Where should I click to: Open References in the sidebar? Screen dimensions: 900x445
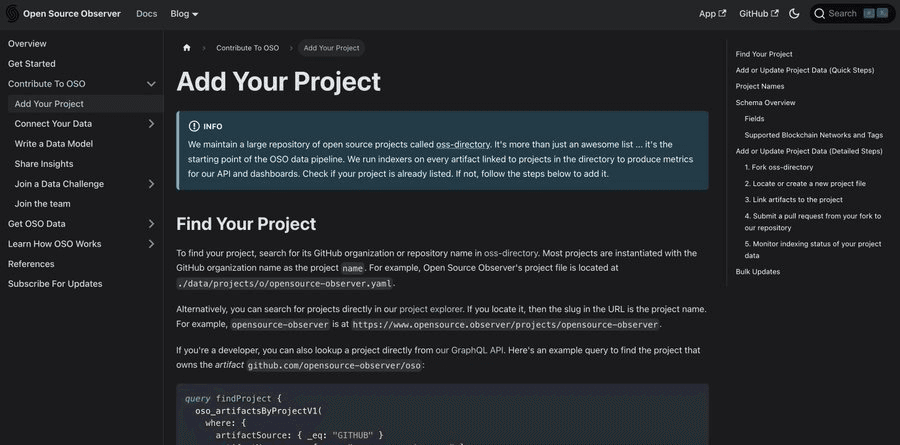[31, 264]
